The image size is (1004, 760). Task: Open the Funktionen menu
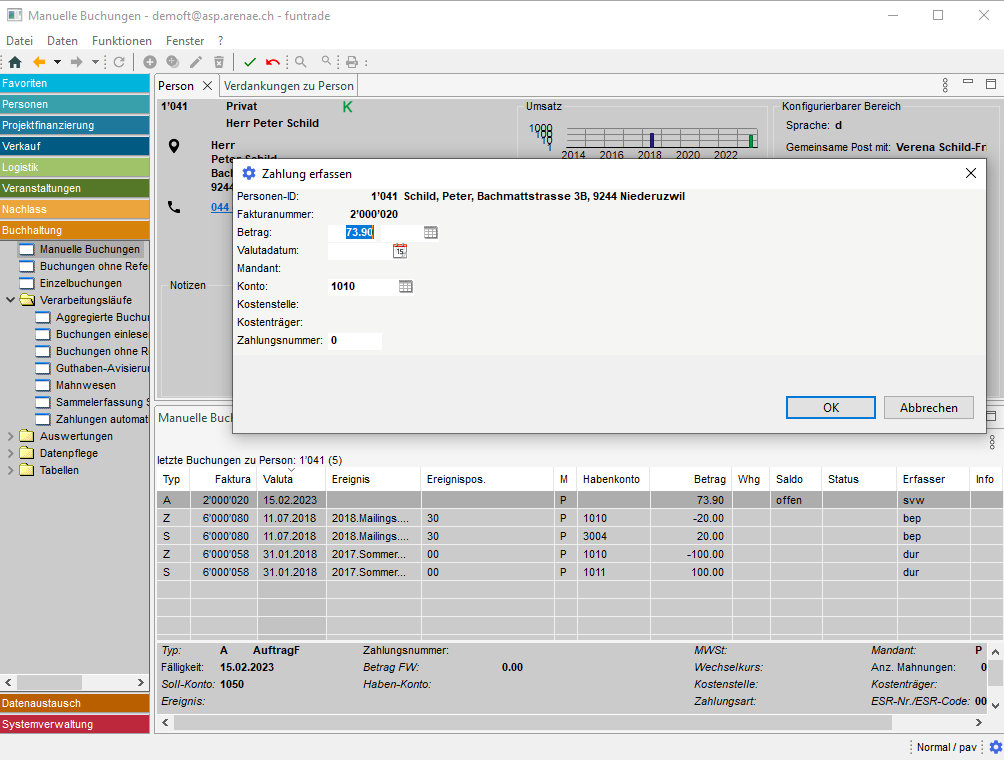click(x=121, y=41)
